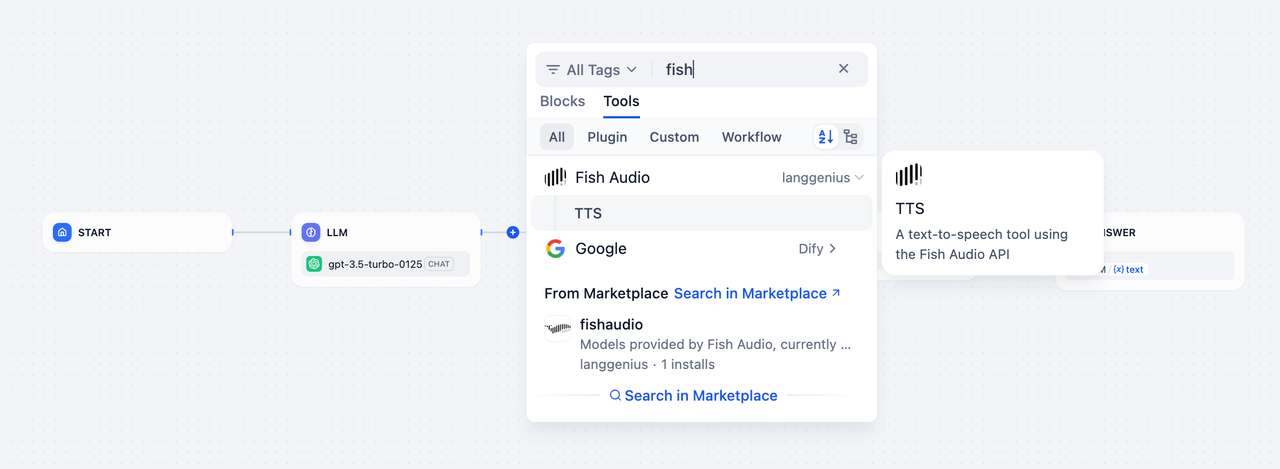Select the Workflow filter tab
This screenshot has height=469, width=1280.
751,137
